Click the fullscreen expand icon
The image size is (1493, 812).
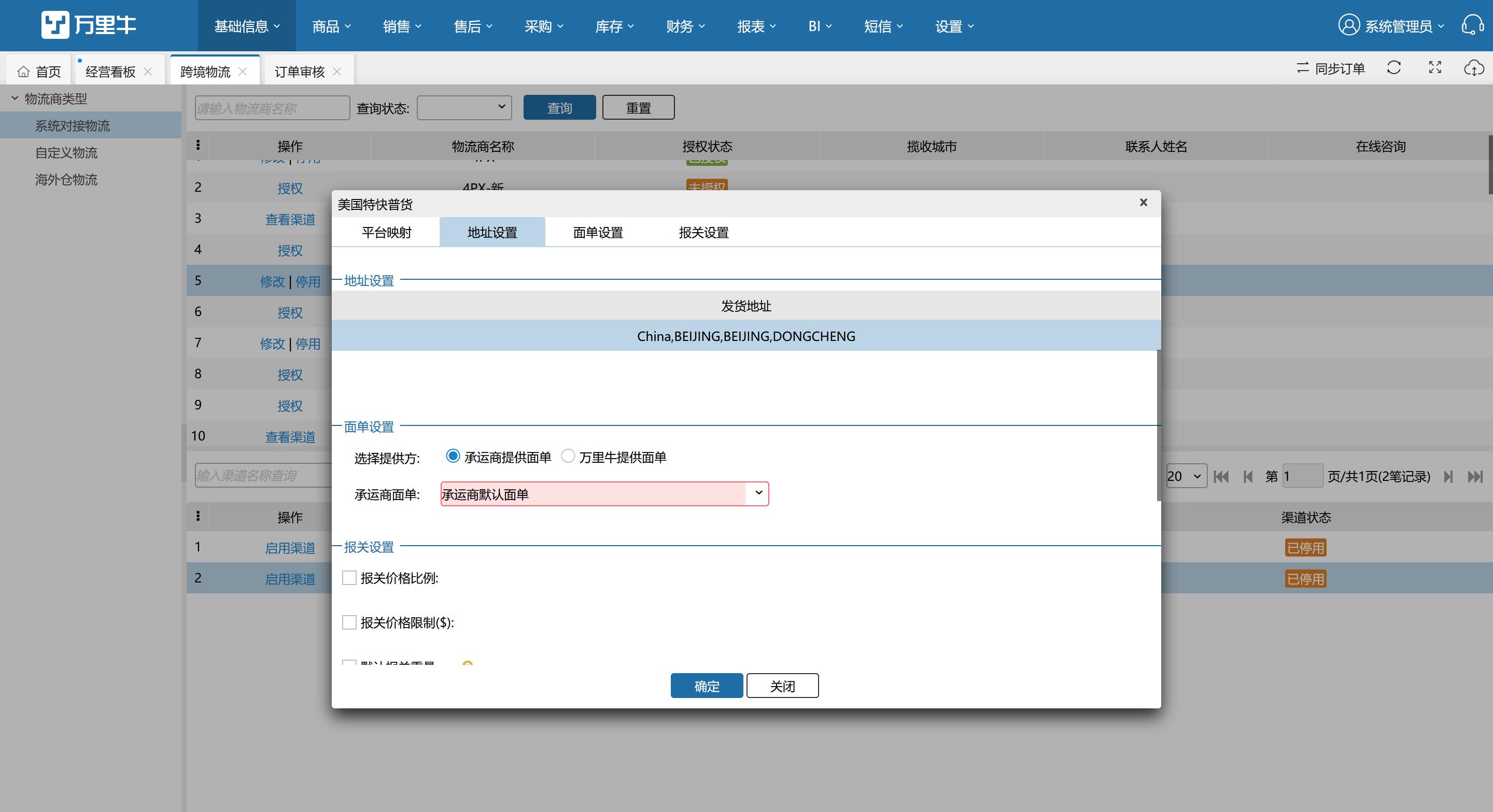coord(1435,68)
